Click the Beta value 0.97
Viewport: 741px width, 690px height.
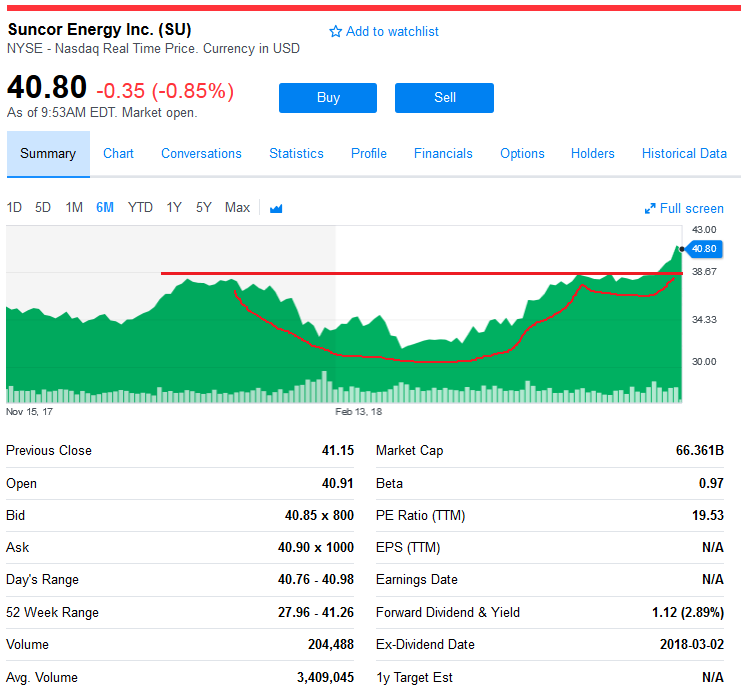point(711,483)
